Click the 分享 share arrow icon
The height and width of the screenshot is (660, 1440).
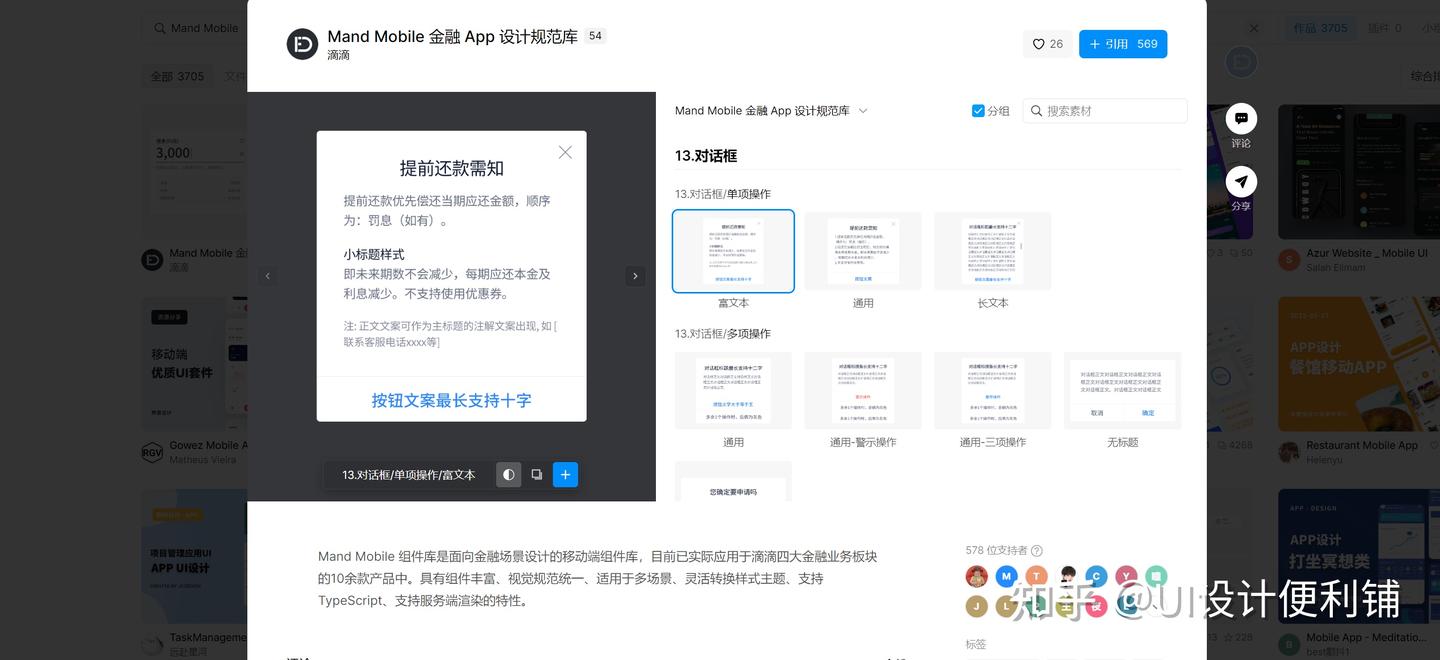pyautogui.click(x=1241, y=181)
